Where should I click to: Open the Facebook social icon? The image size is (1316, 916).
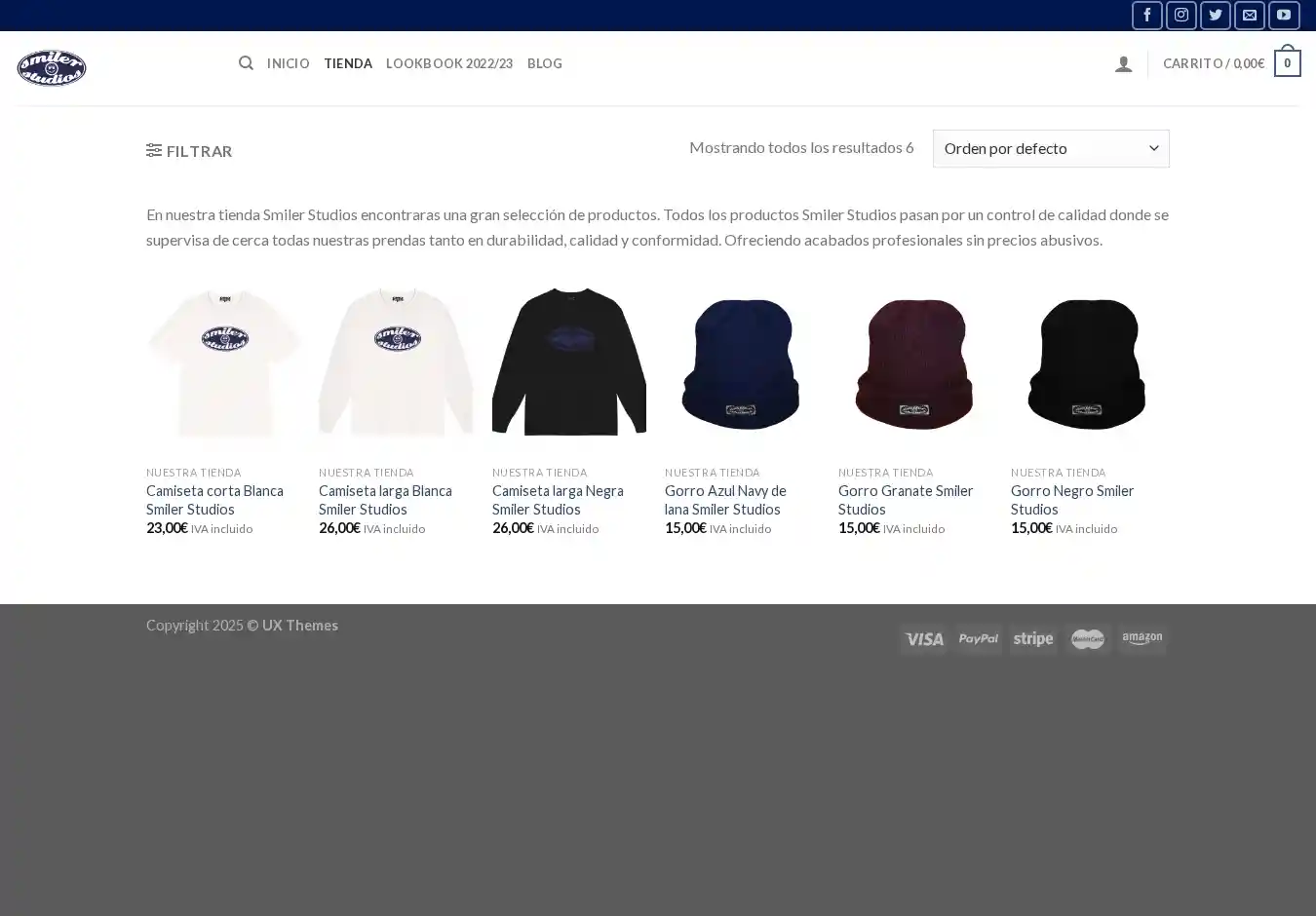1146,16
